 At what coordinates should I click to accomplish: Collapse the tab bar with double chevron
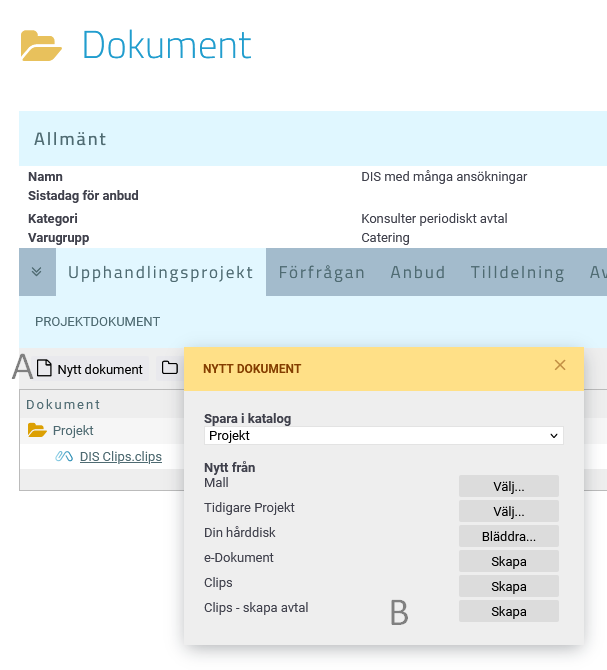pos(37,272)
